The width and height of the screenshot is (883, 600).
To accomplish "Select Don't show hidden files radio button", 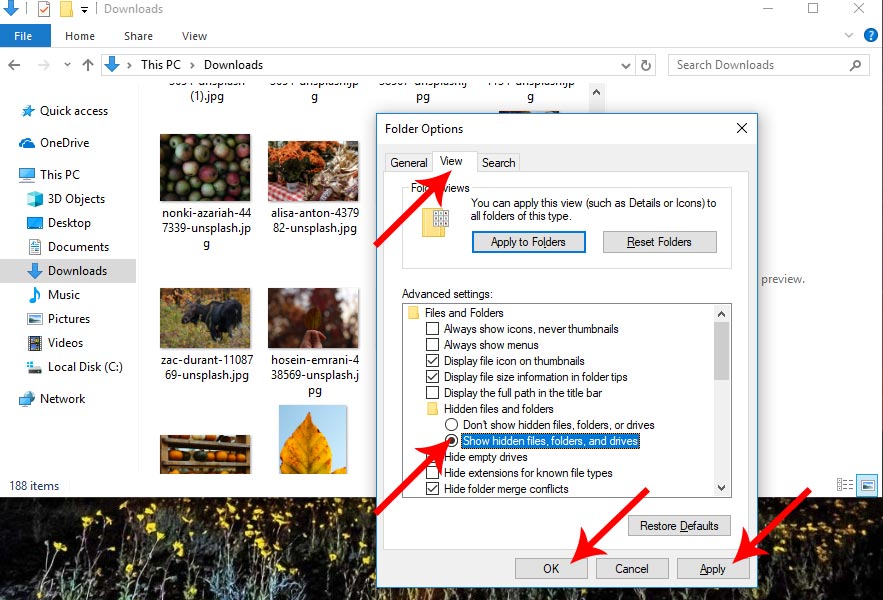I will (x=451, y=425).
